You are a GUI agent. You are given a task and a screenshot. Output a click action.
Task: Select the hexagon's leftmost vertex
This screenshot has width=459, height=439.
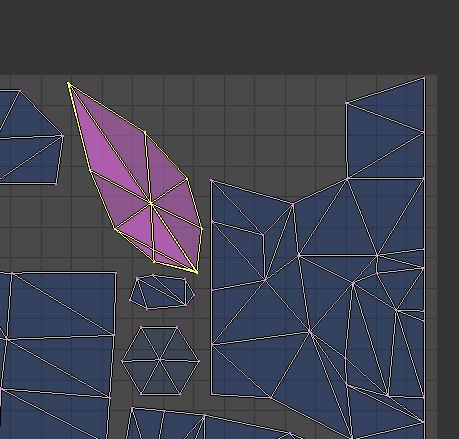(x=122, y=361)
